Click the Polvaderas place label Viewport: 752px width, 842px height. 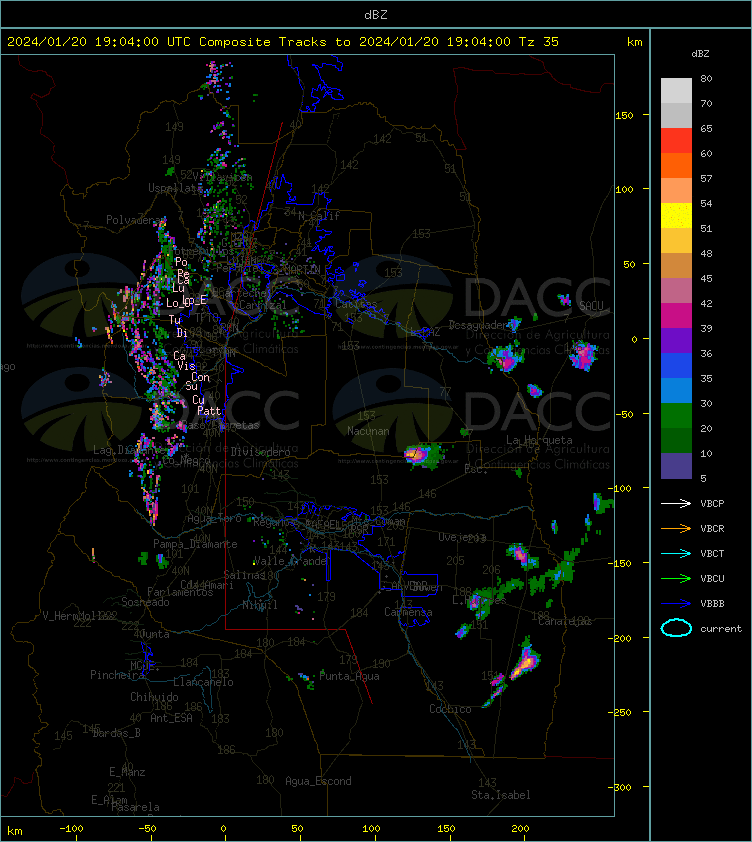tap(134, 220)
